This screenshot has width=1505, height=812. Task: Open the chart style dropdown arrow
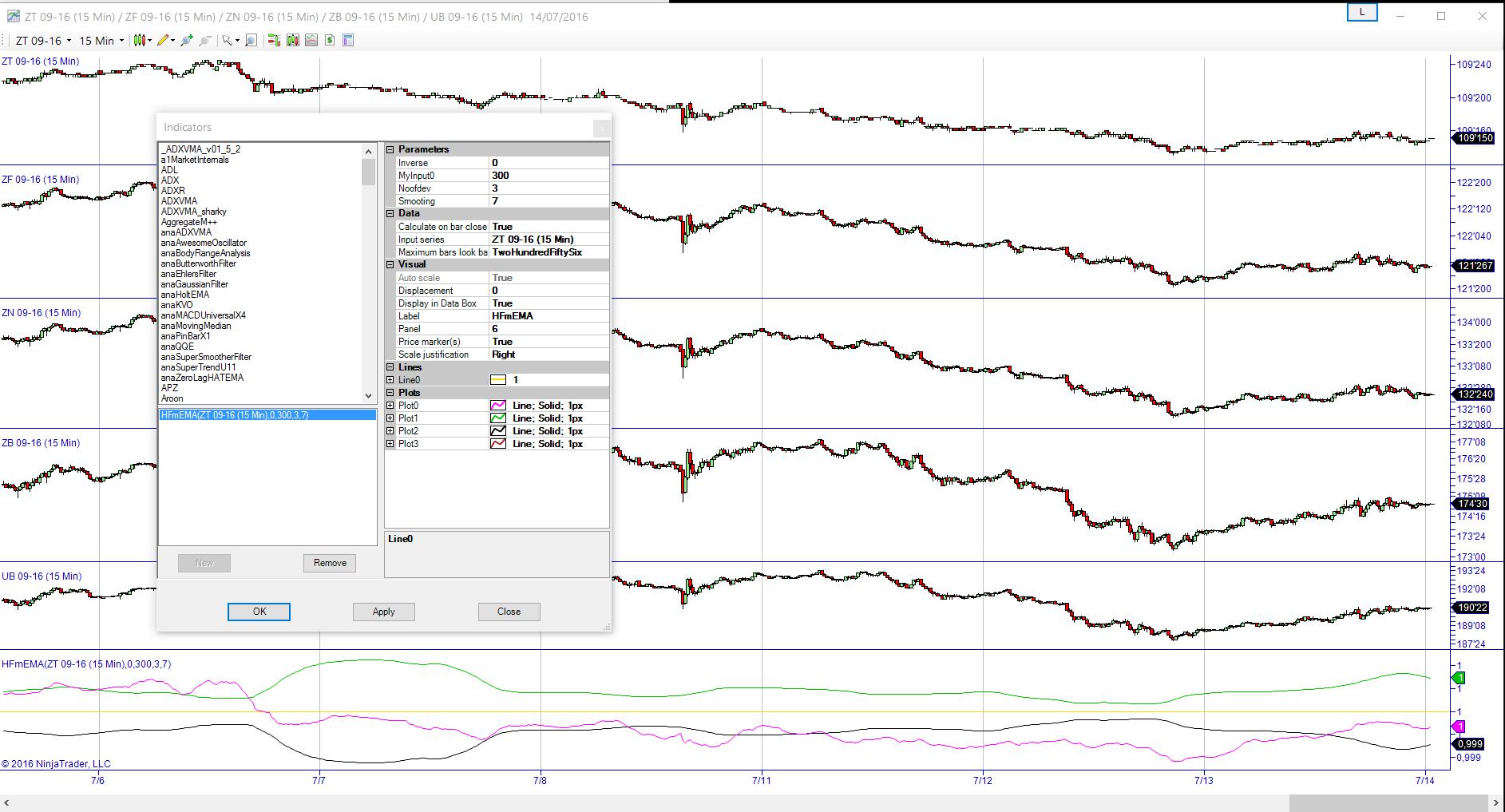(x=149, y=41)
